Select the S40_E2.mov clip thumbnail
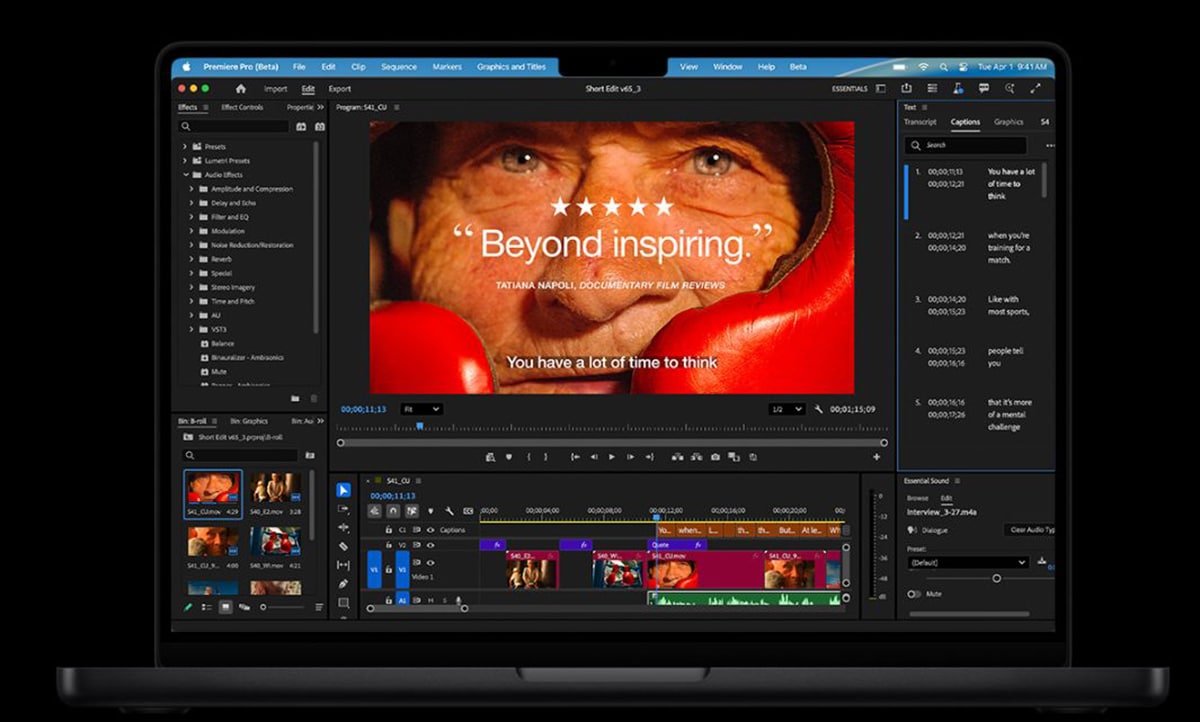 click(x=275, y=489)
